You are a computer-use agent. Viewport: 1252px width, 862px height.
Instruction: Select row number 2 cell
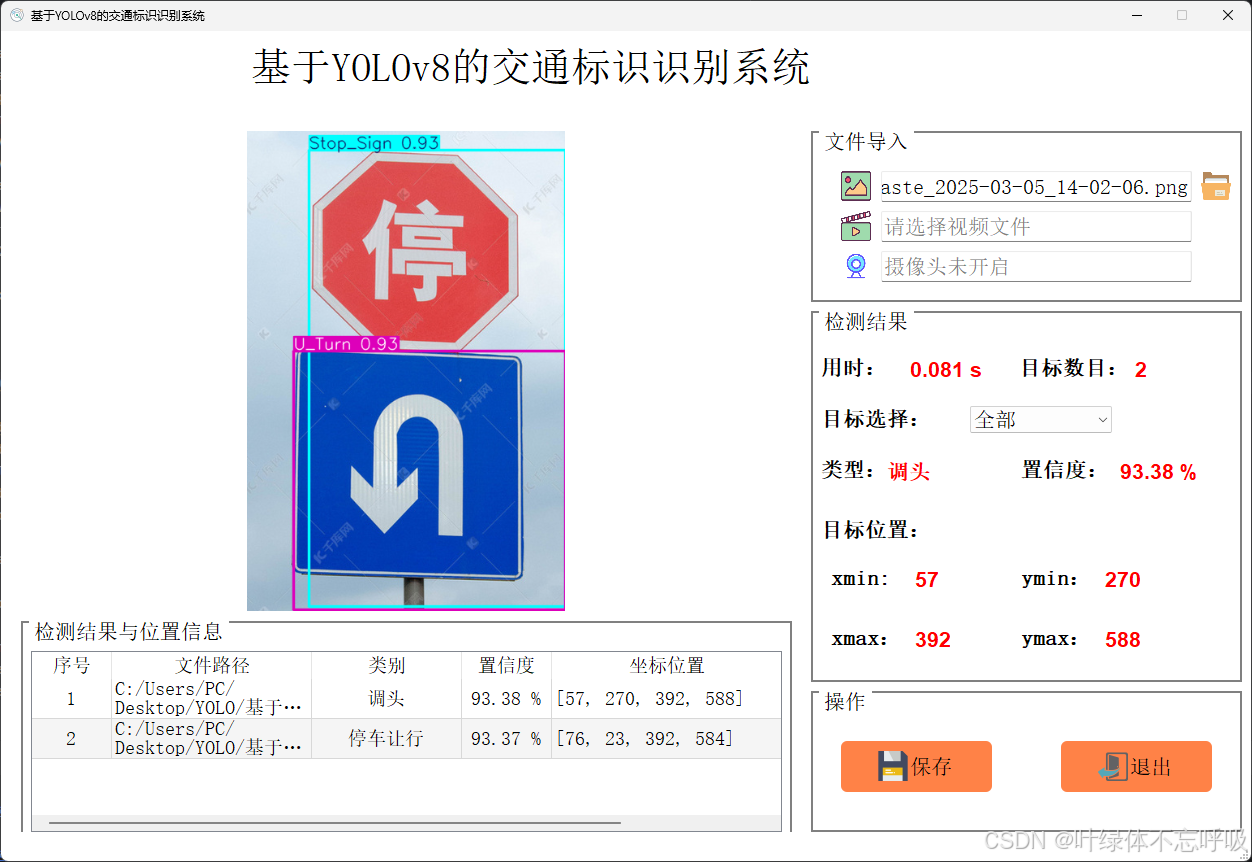tap(72, 738)
